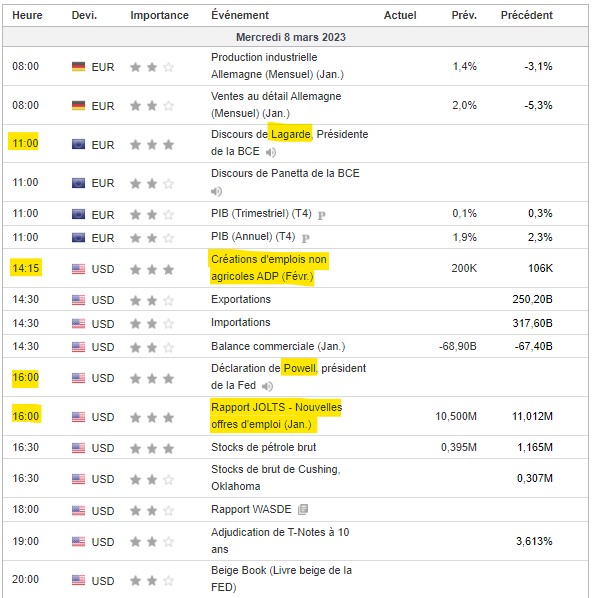Click the Devi. column header

[x=84, y=15]
